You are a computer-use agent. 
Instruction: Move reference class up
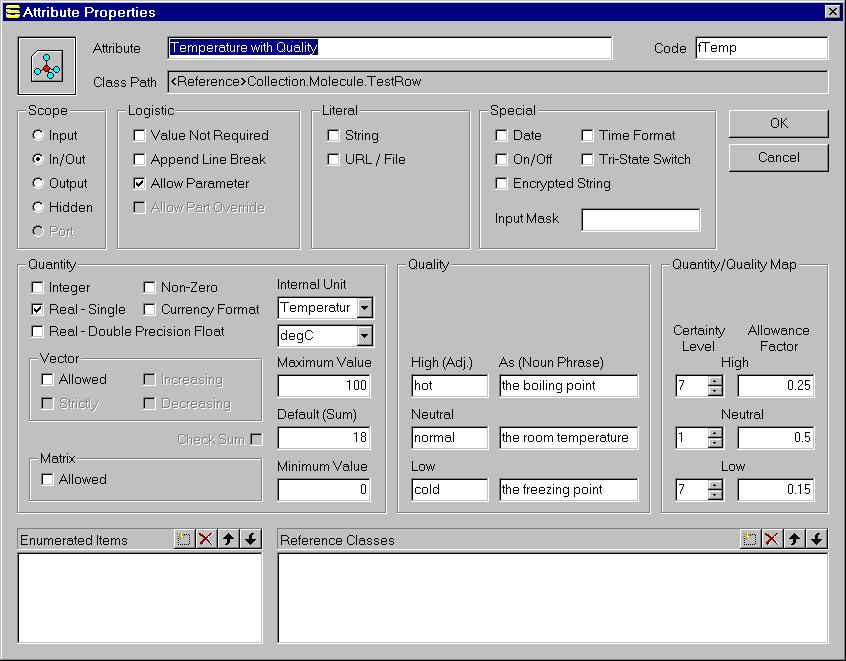[794, 539]
